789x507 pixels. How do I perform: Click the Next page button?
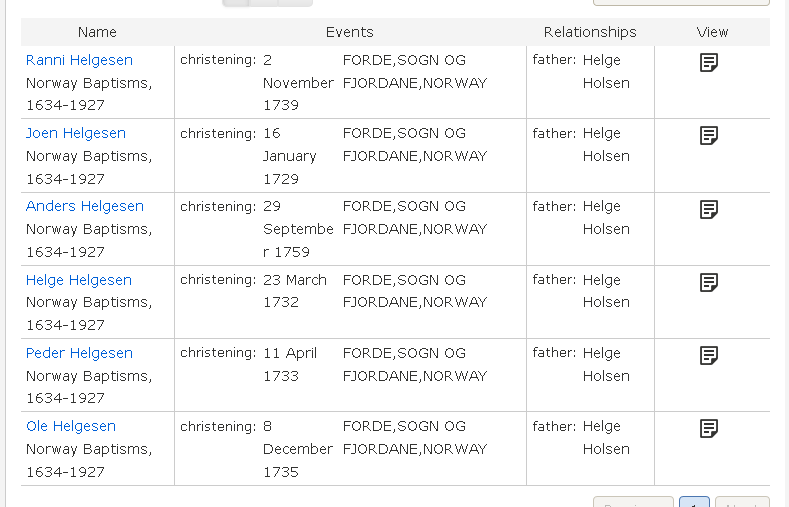(x=743, y=503)
